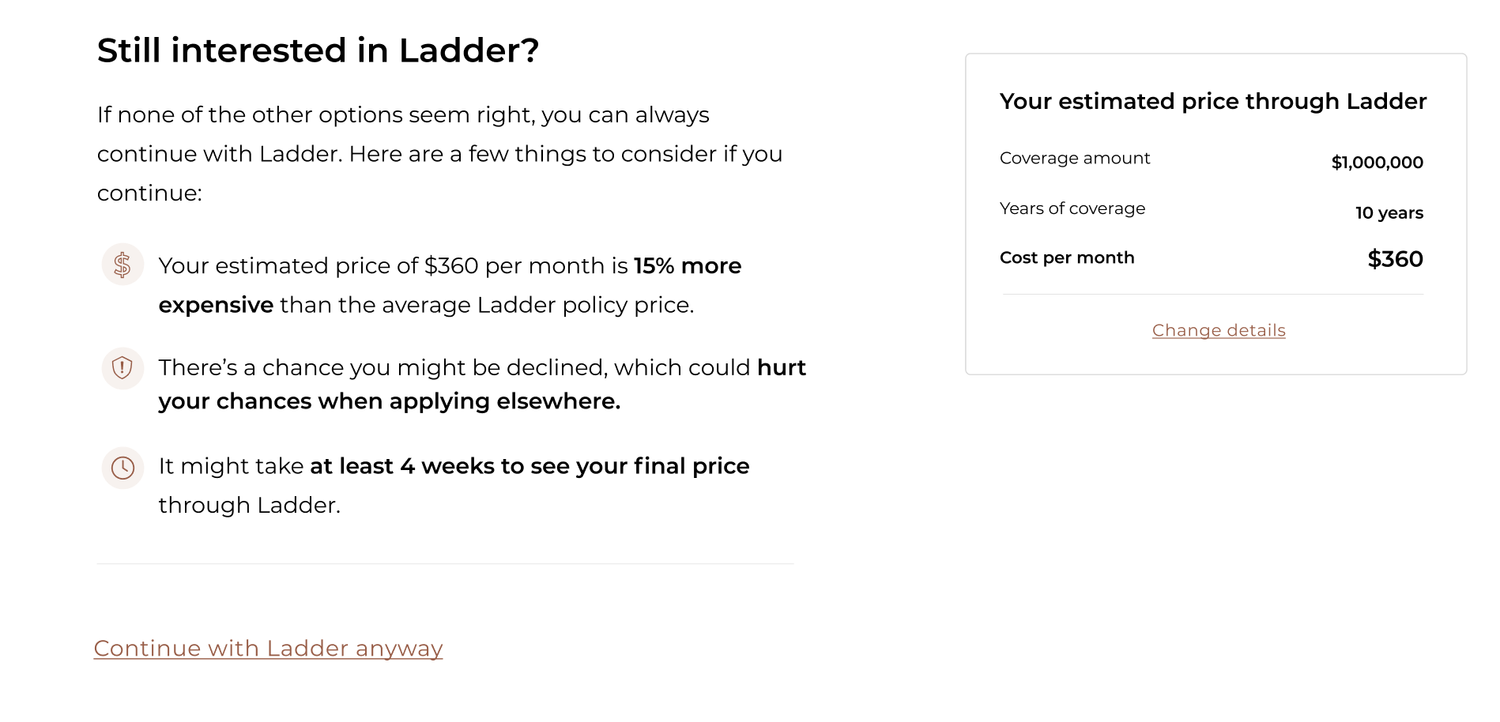Click the intro paragraph about other options

click(440, 154)
